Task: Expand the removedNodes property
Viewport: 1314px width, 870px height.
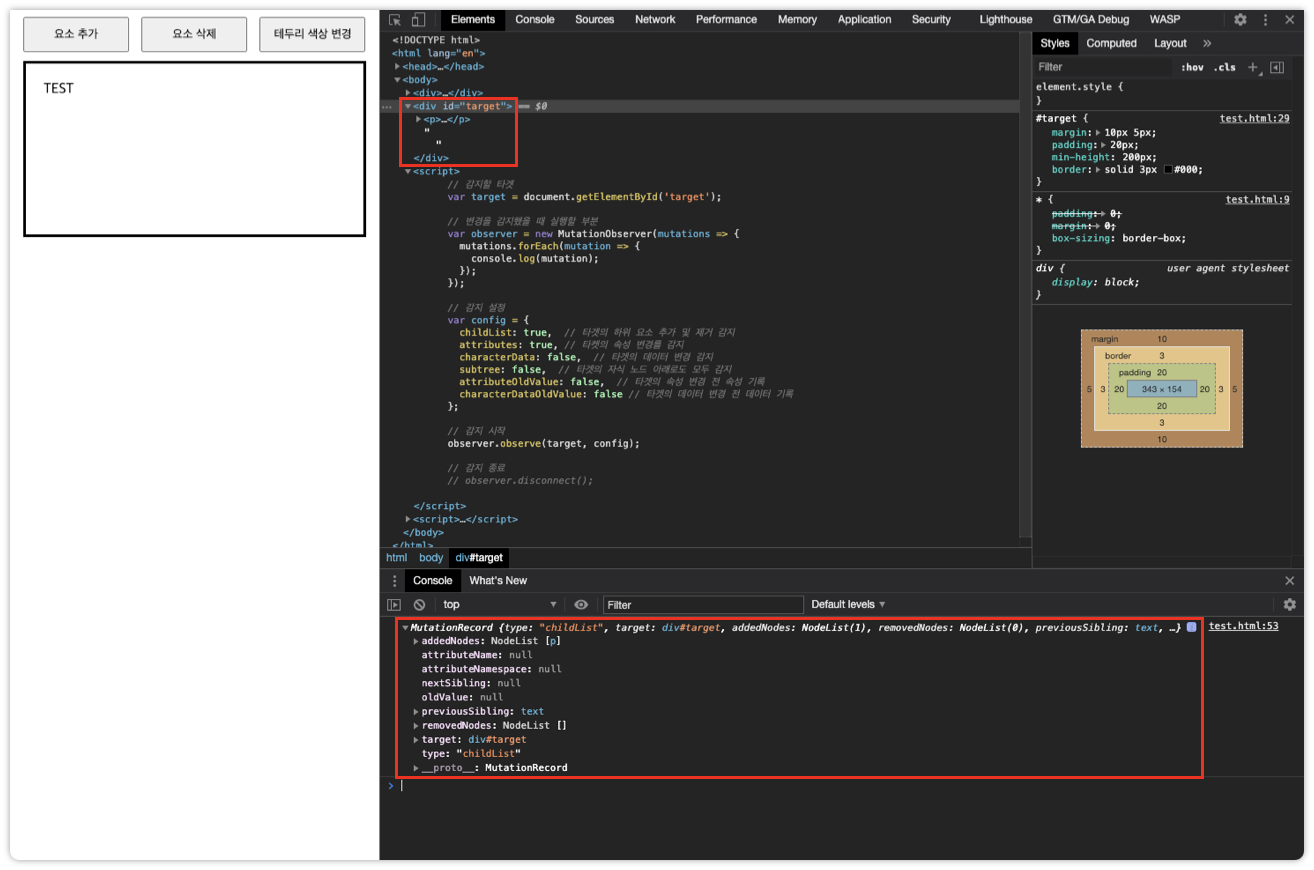Action: [416, 726]
